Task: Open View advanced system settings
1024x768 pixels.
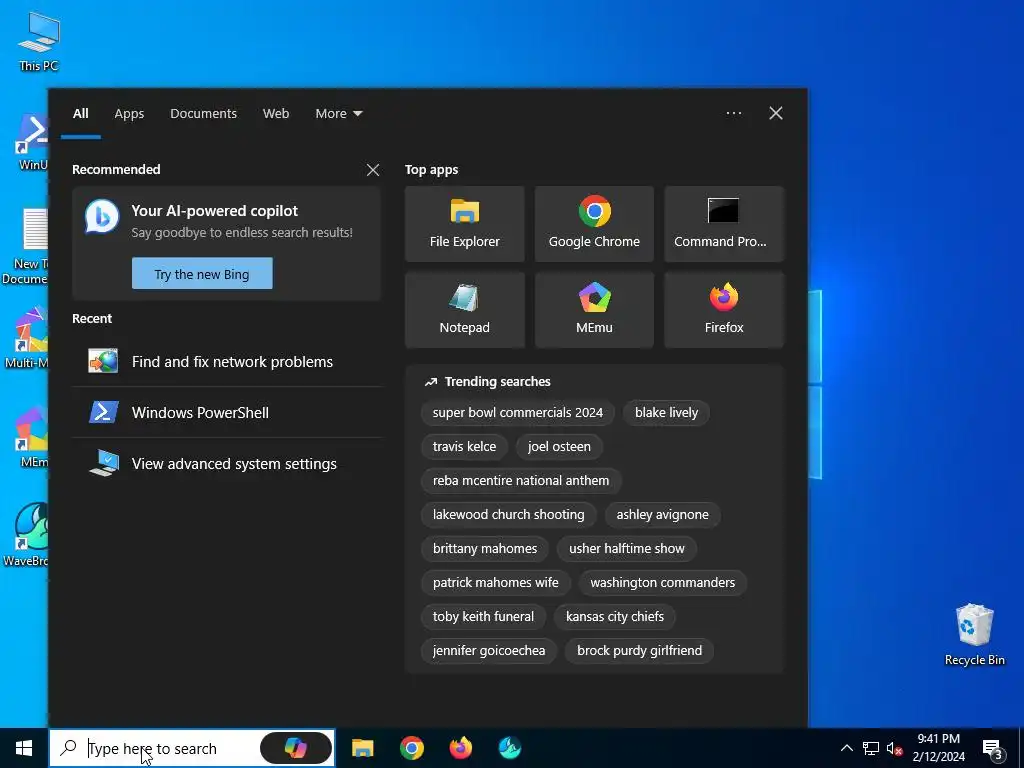Action: tap(227, 463)
